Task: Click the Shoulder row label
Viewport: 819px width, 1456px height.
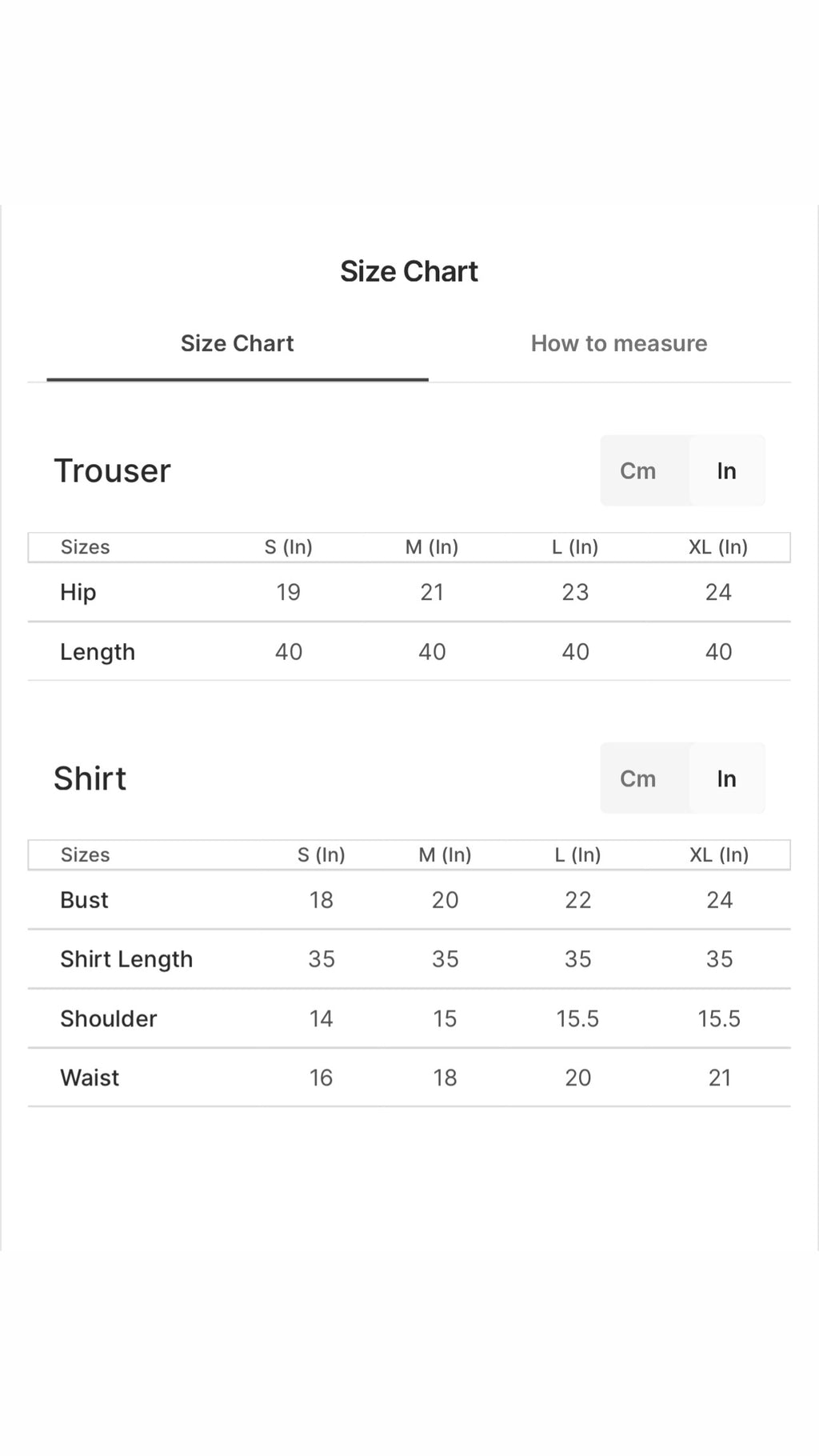Action: (x=108, y=1018)
